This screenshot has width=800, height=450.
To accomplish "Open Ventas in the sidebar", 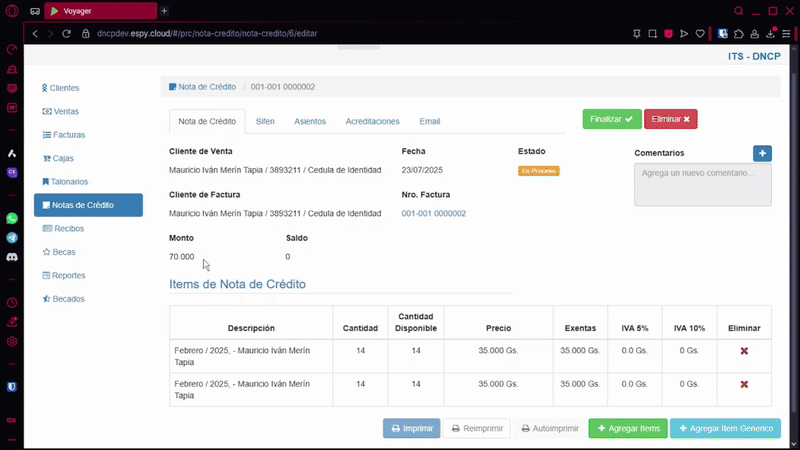I will (60, 111).
